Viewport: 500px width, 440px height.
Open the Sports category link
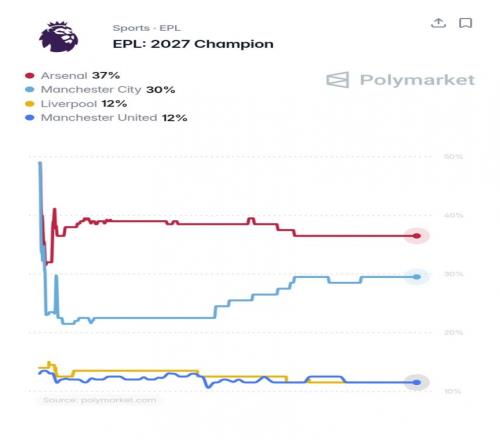point(131,28)
